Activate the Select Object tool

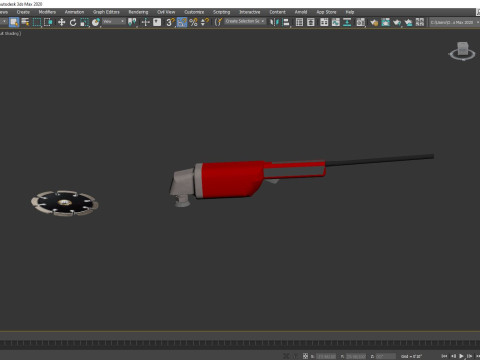[14, 22]
